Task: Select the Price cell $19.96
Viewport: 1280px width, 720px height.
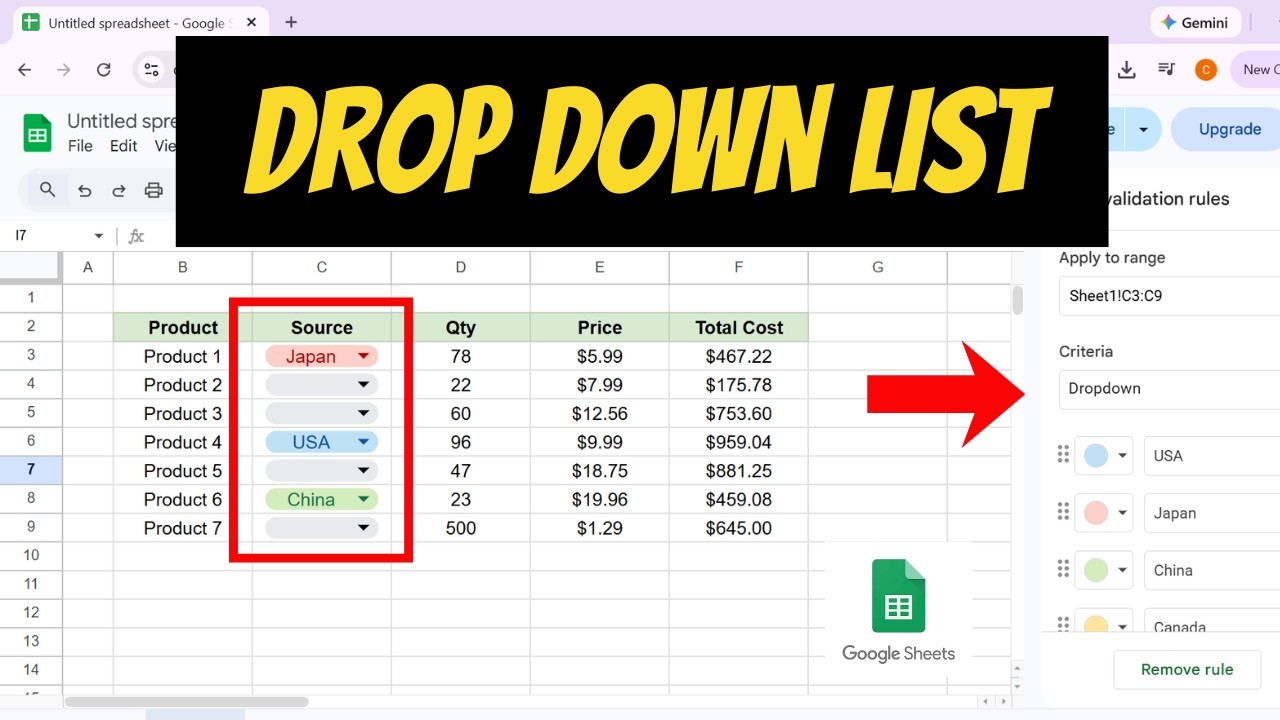Action: pyautogui.click(x=600, y=499)
